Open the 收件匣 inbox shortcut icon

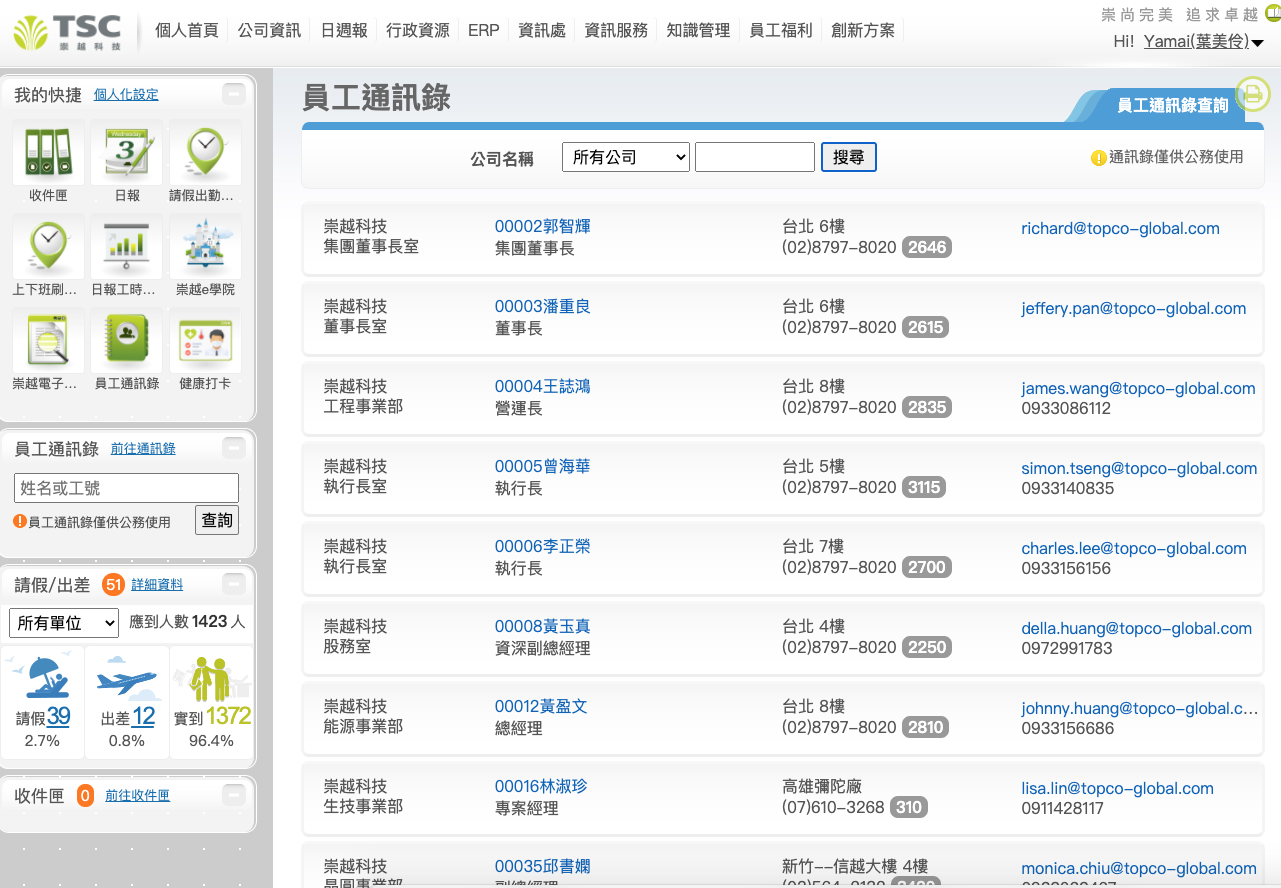point(48,153)
